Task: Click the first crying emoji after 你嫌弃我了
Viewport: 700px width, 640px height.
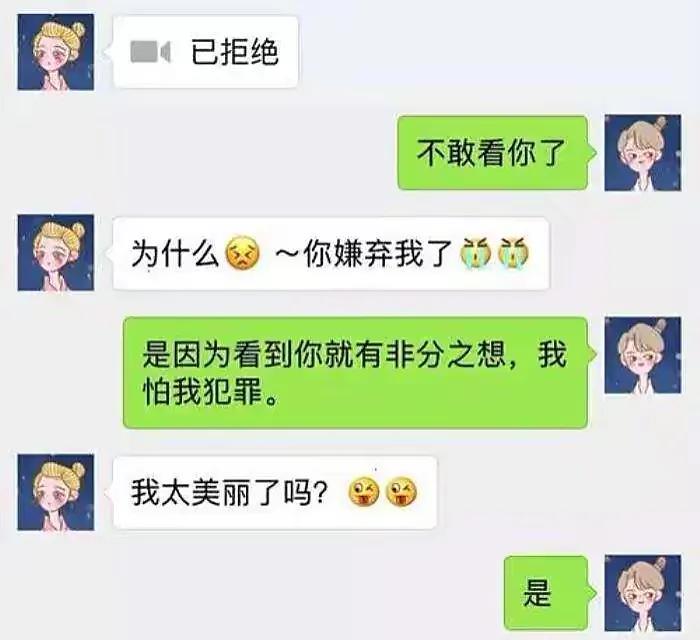Action: [476, 253]
